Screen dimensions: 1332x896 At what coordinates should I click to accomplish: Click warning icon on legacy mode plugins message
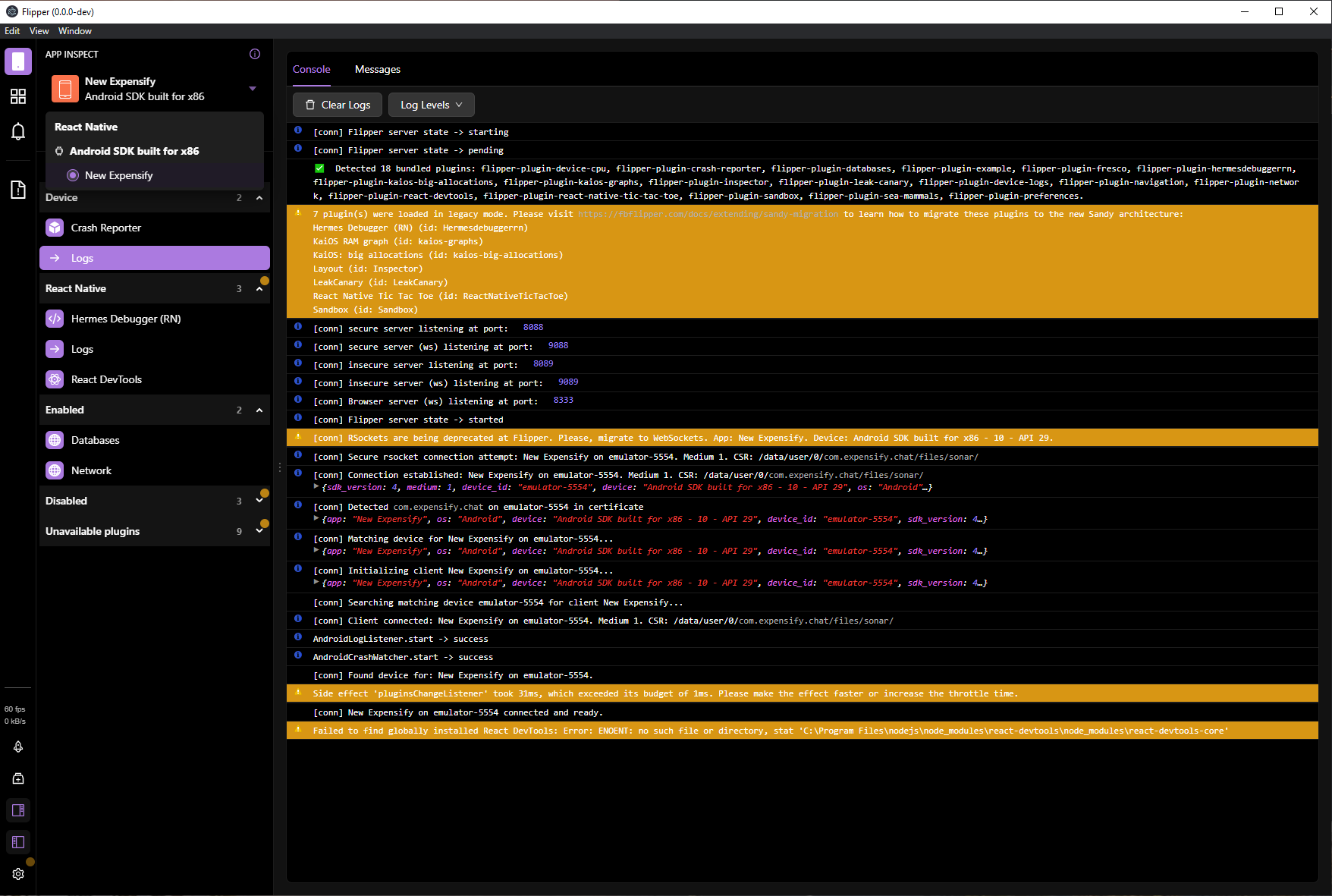[x=298, y=213]
